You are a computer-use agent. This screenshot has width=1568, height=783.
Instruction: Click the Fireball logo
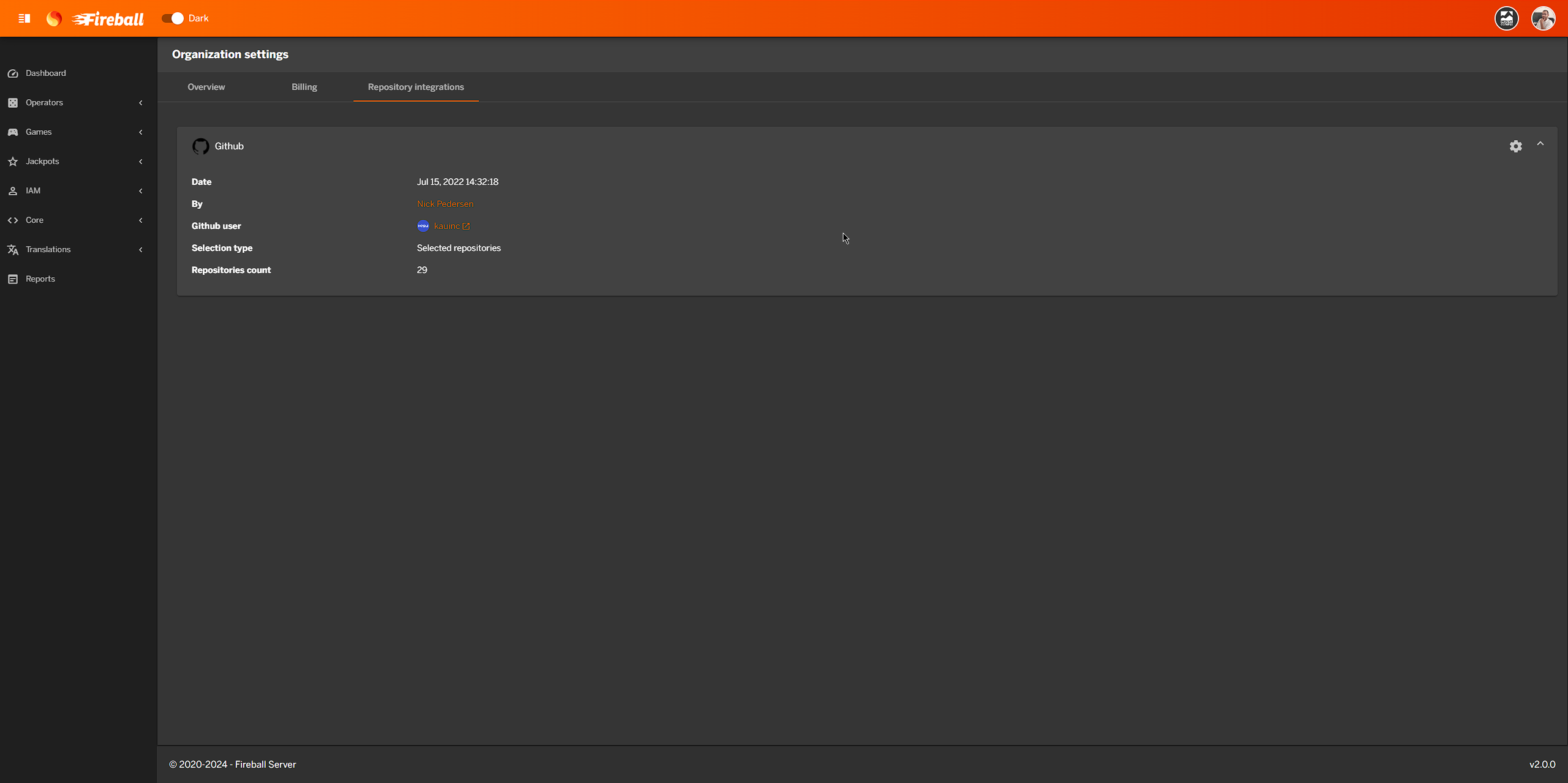(107, 18)
